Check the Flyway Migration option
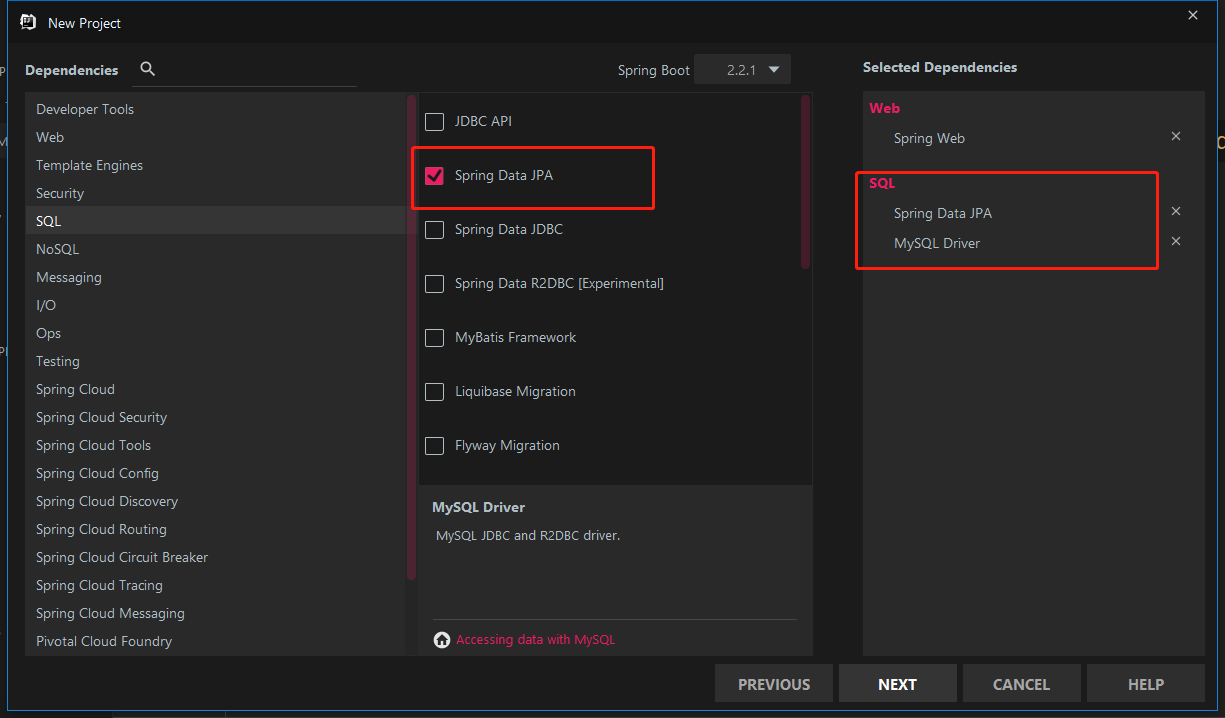1225x718 pixels. [x=434, y=446]
